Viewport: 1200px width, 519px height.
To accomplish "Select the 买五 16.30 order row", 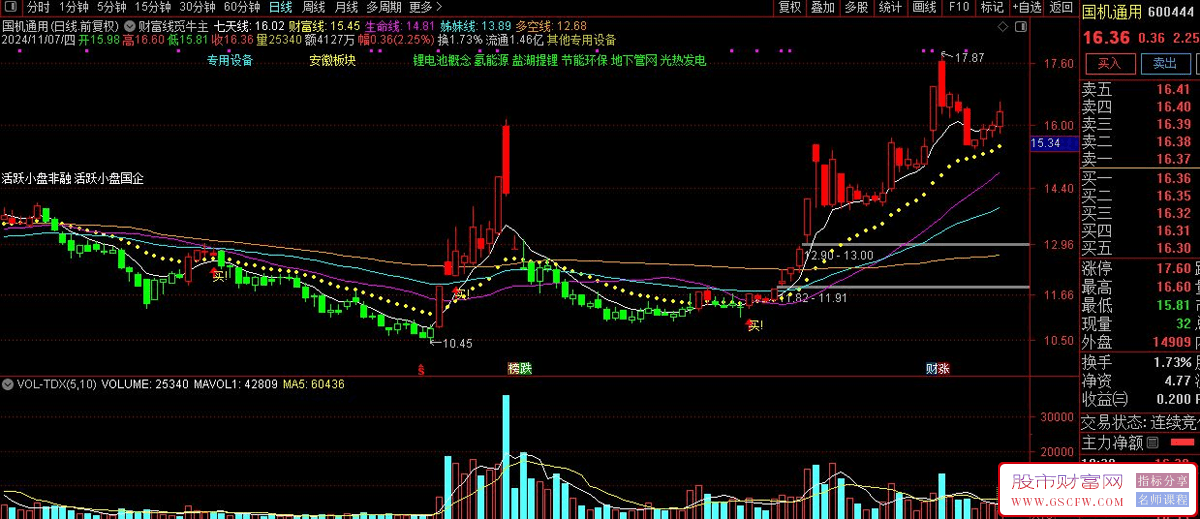I will [1140, 248].
